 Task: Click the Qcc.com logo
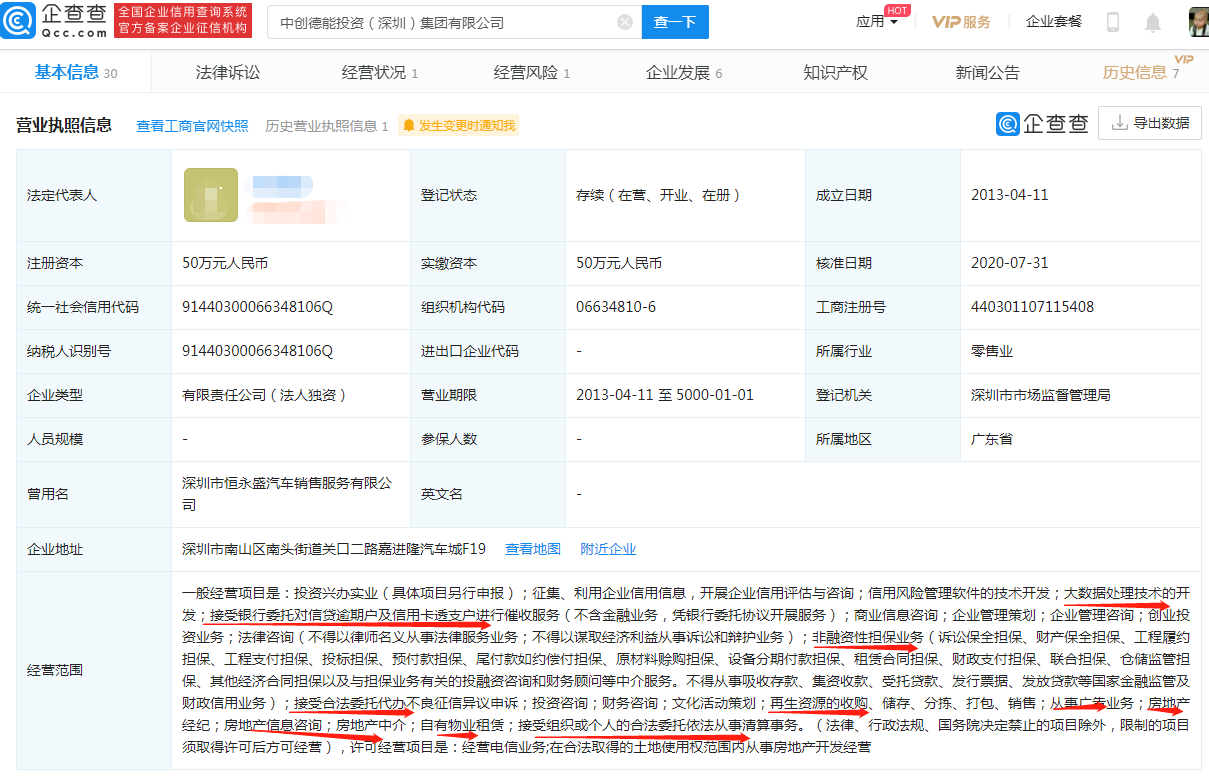click(55, 21)
